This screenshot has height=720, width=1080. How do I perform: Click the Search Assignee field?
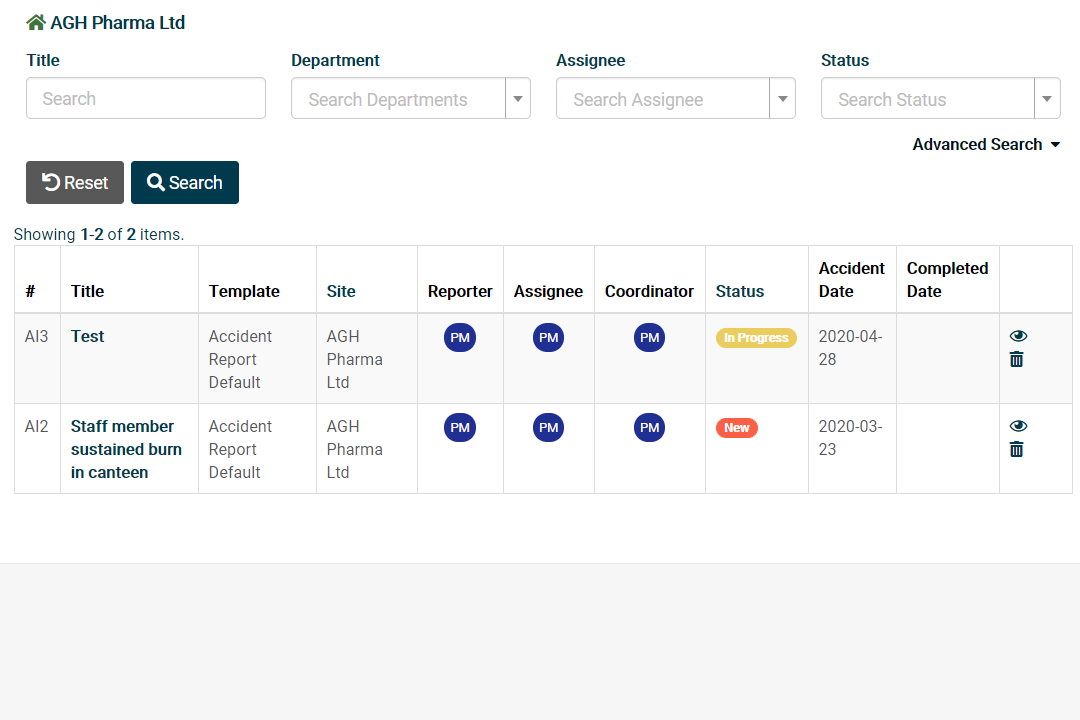663,99
